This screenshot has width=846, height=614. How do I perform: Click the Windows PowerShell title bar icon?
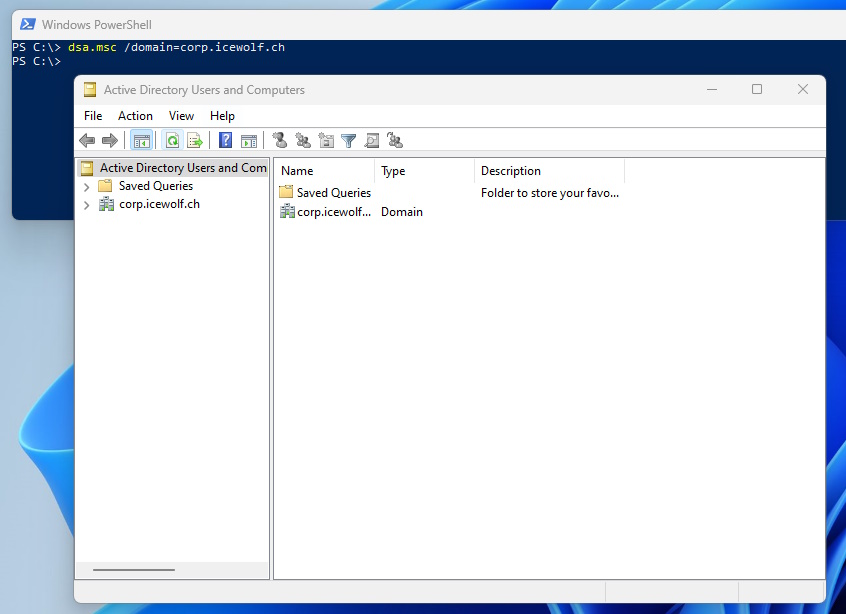28,24
